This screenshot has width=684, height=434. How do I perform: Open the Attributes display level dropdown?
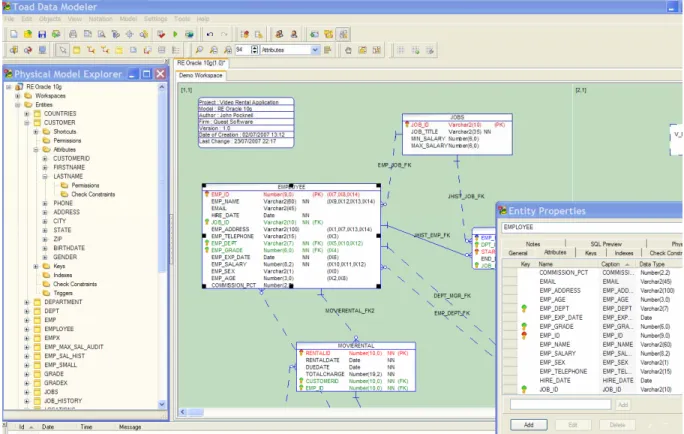(x=315, y=50)
